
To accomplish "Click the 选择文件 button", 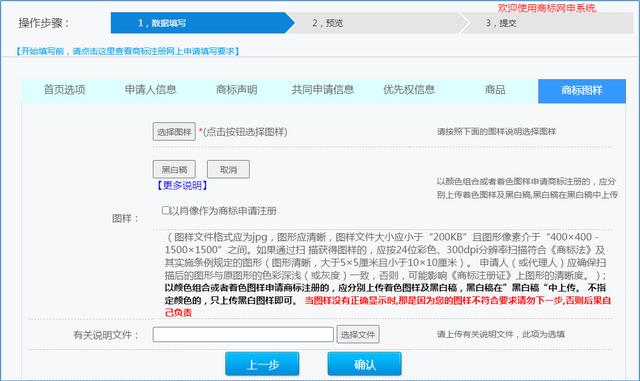I will point(358,334).
